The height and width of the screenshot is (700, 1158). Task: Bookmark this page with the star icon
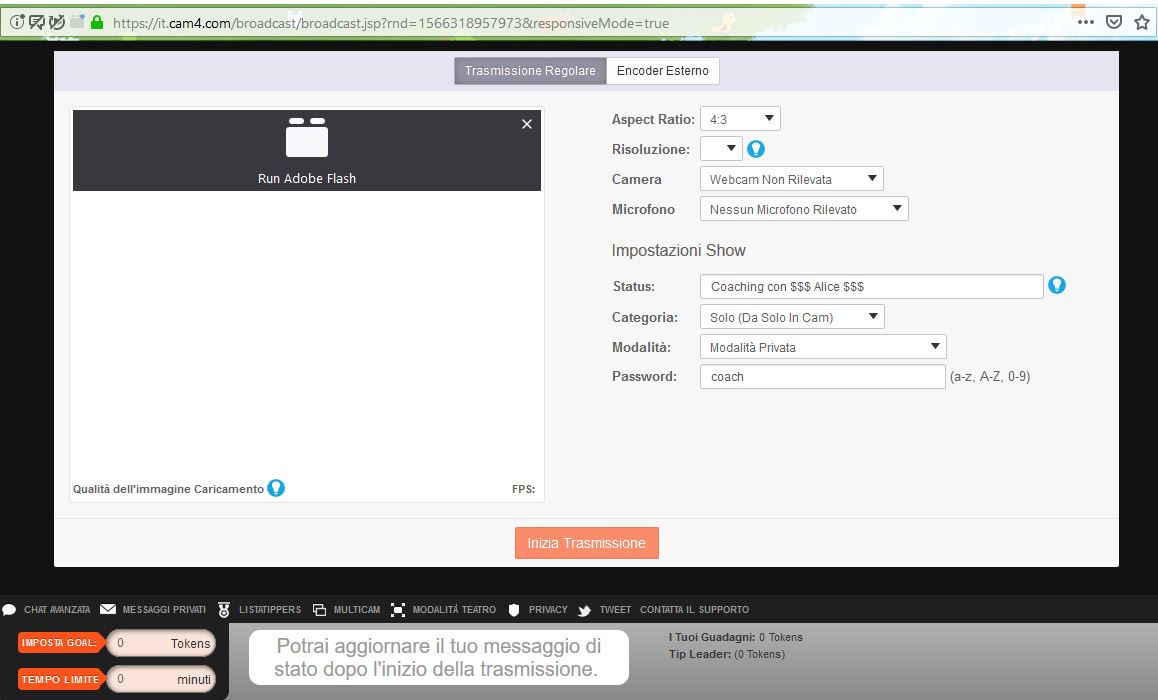1142,22
